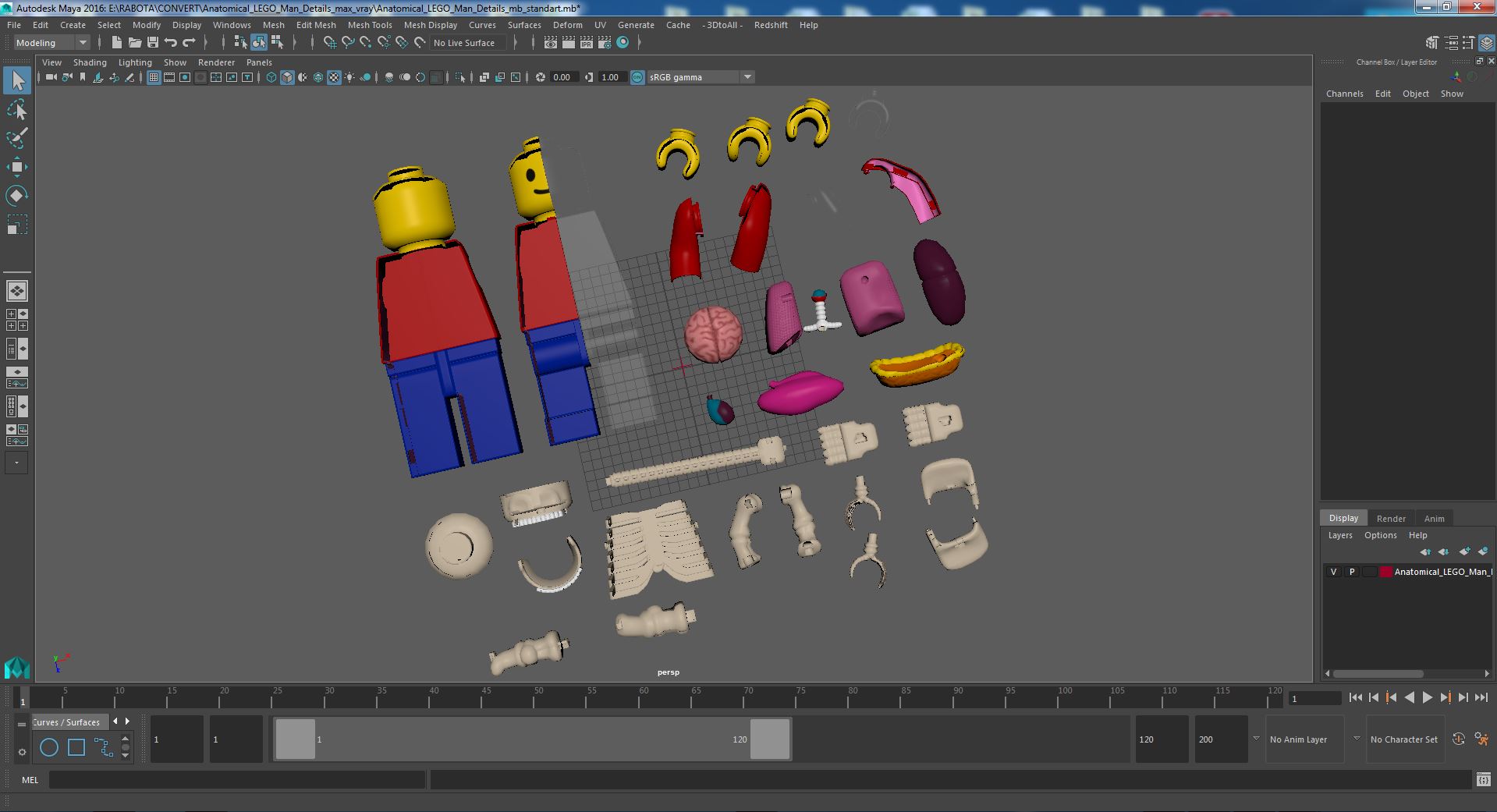Viewport: 1497px width, 812px height.
Task: Open shelf options menu icon
Action: [x=22, y=752]
